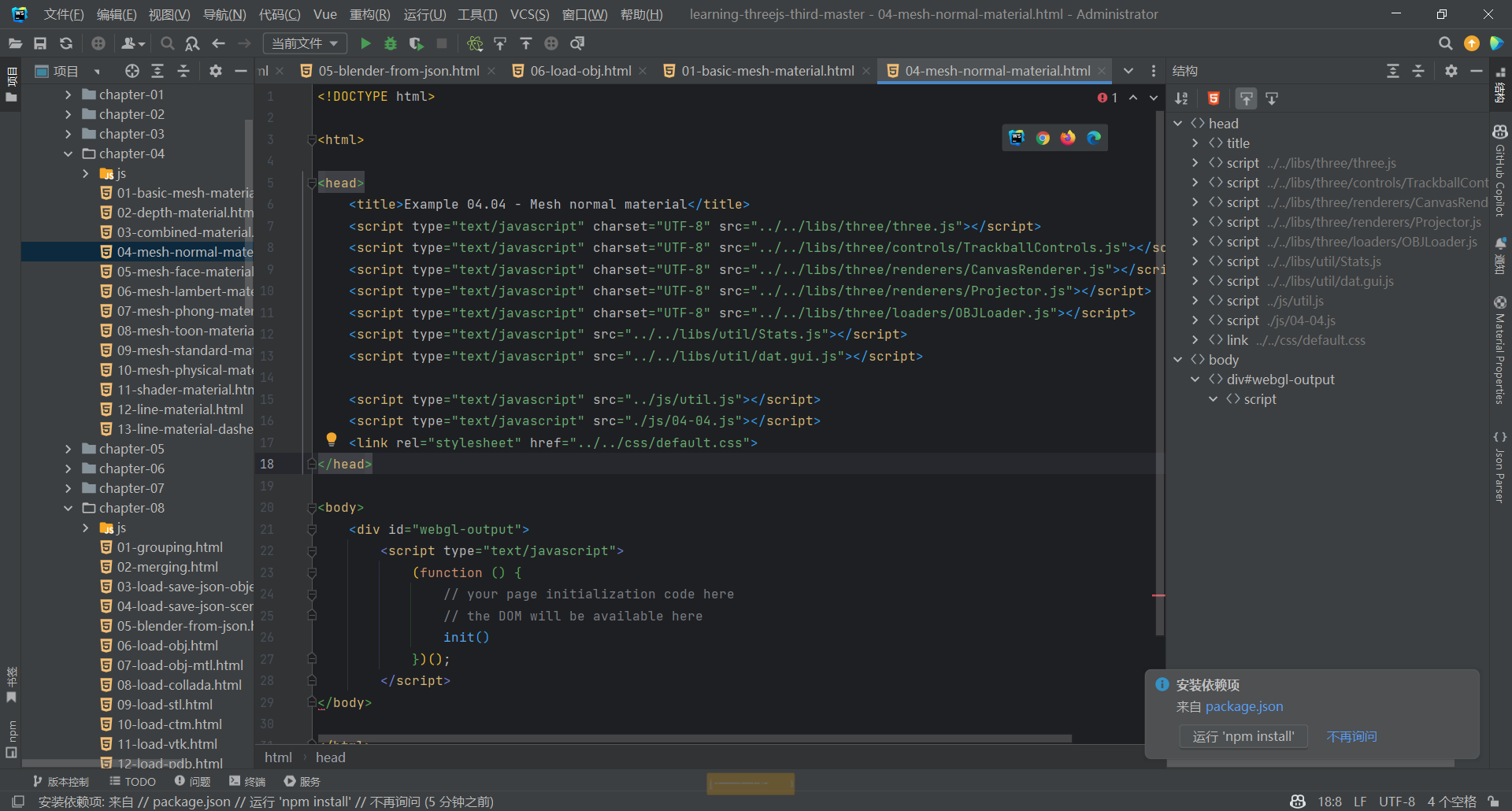This screenshot has width=1512, height=811.
Task: Toggle navigate-from-source in the Structure panel
Action: pyautogui.click(x=1272, y=98)
